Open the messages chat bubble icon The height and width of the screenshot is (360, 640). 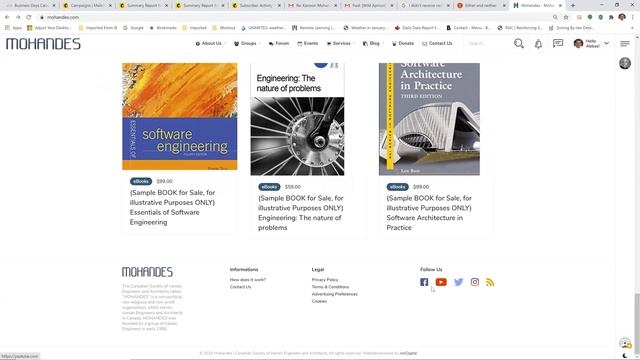click(558, 44)
